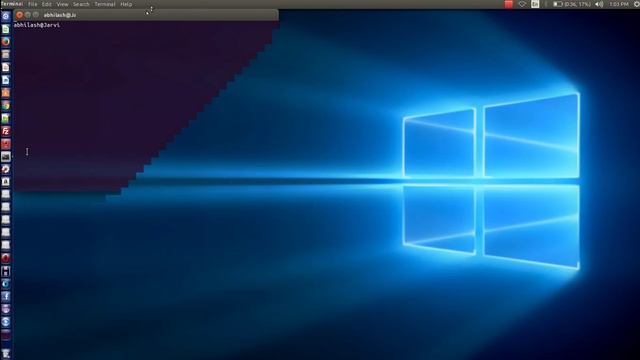Open the Help menu
Viewport: 640px width, 360px height.
tap(126, 4)
